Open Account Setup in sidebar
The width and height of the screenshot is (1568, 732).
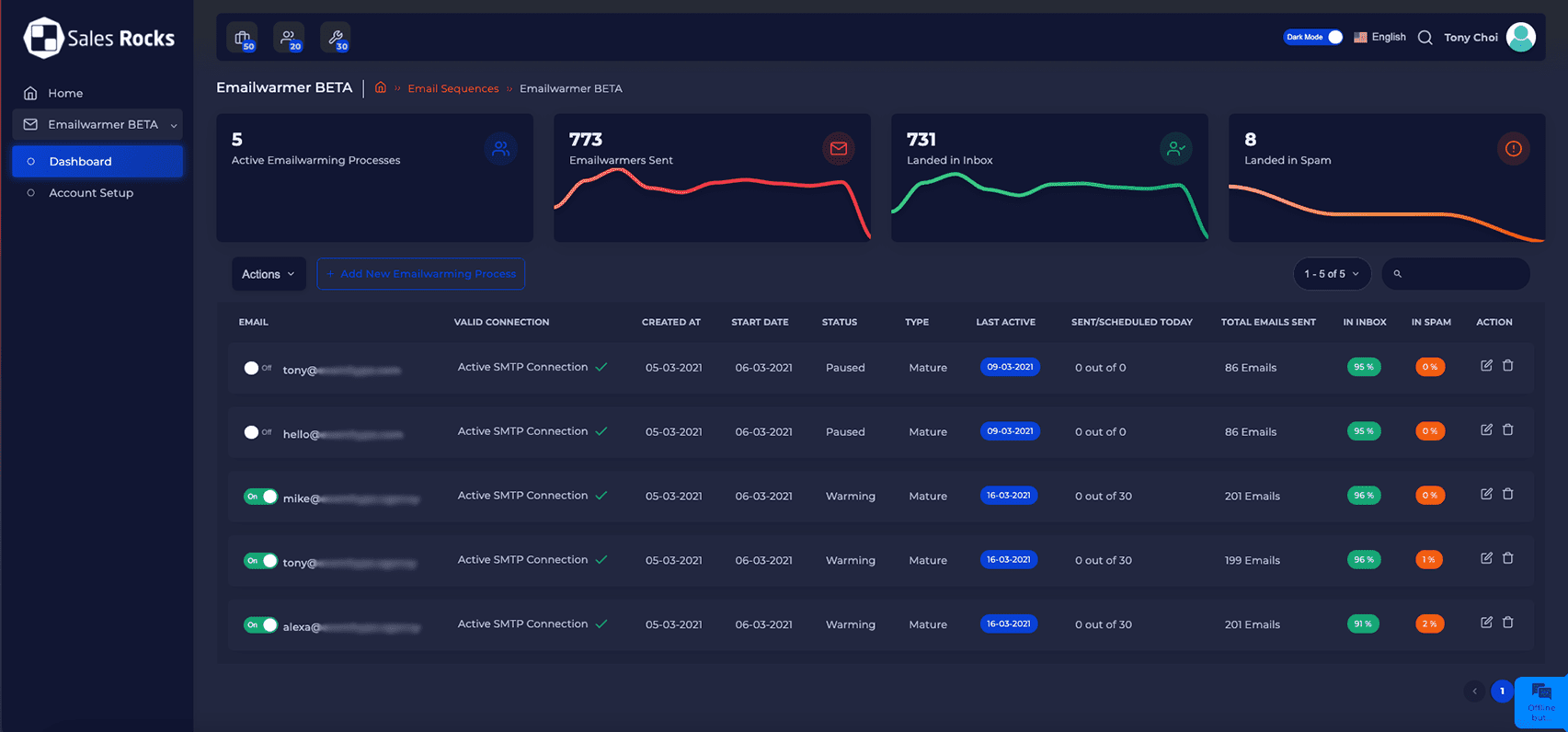click(91, 193)
